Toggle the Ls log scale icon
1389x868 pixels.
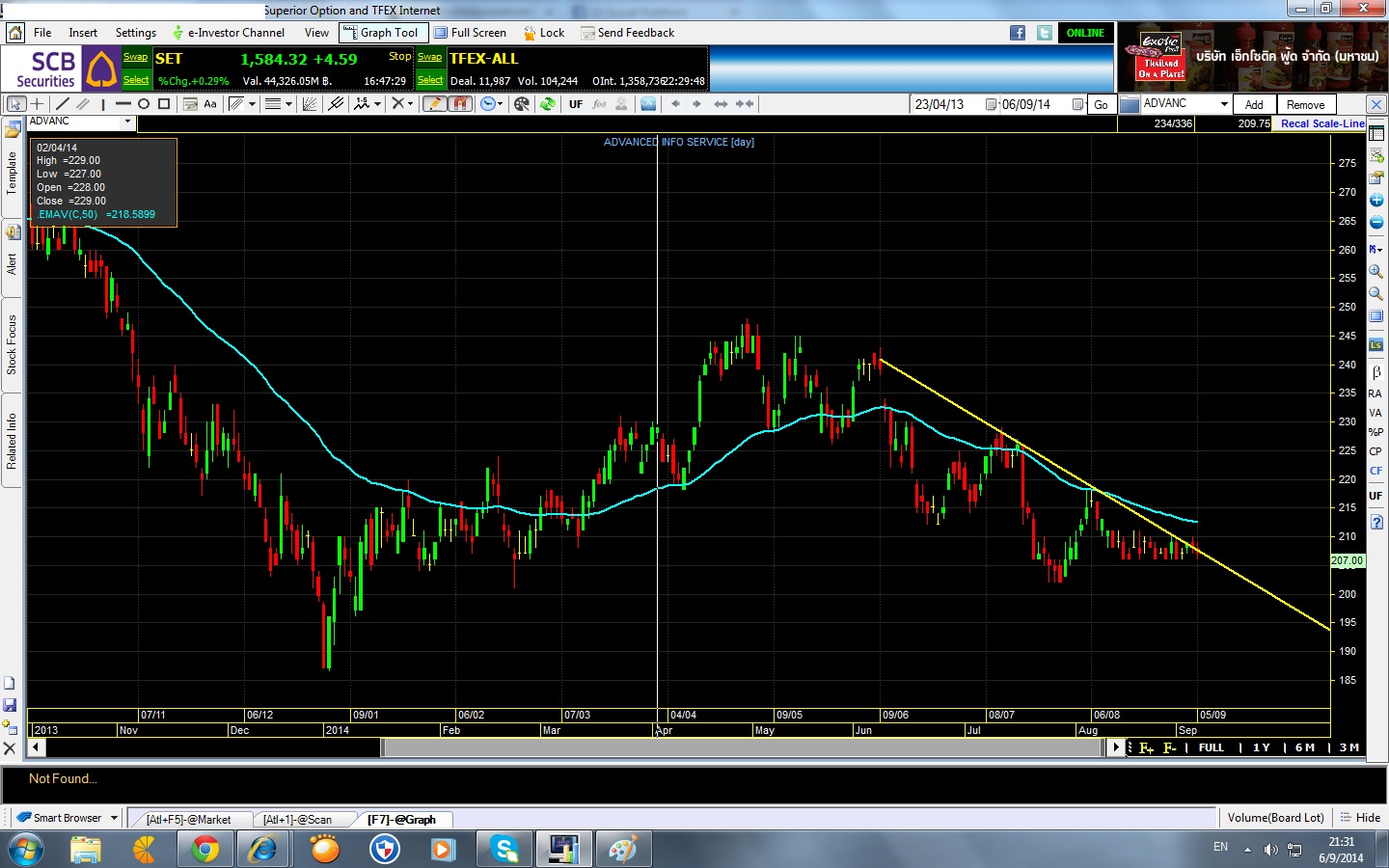click(x=1376, y=344)
